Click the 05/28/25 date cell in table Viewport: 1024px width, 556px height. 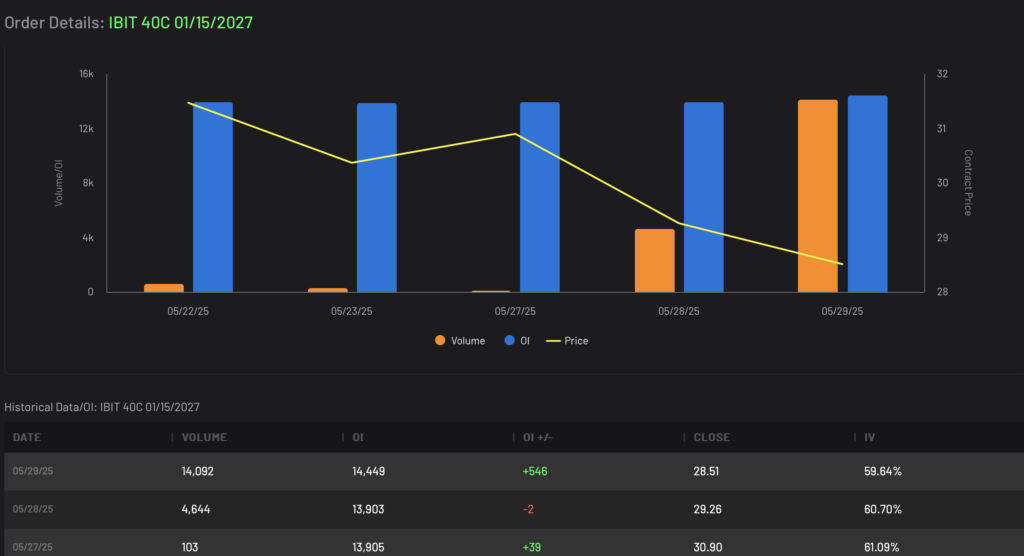click(33, 509)
